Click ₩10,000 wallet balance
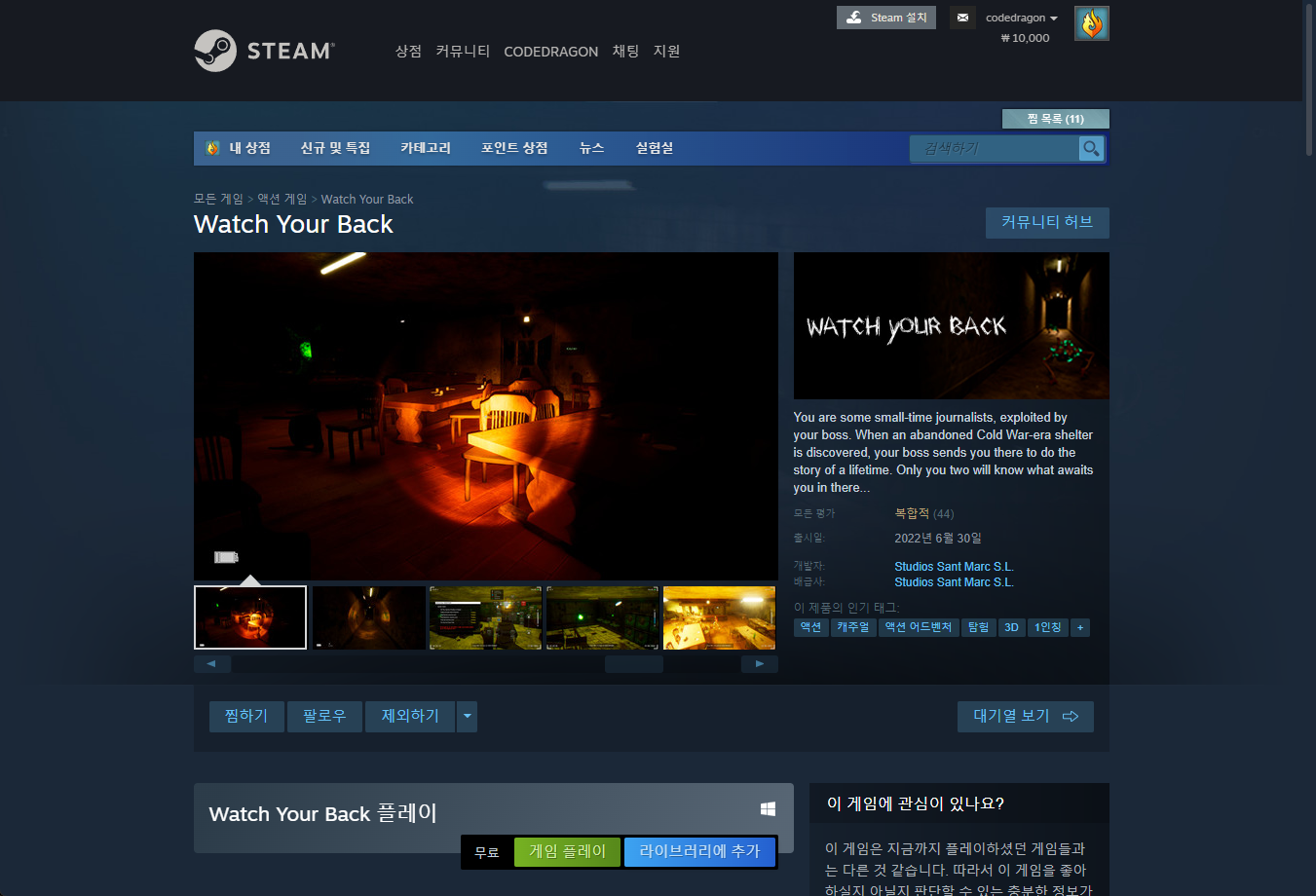The image size is (1316, 896). [x=1025, y=38]
